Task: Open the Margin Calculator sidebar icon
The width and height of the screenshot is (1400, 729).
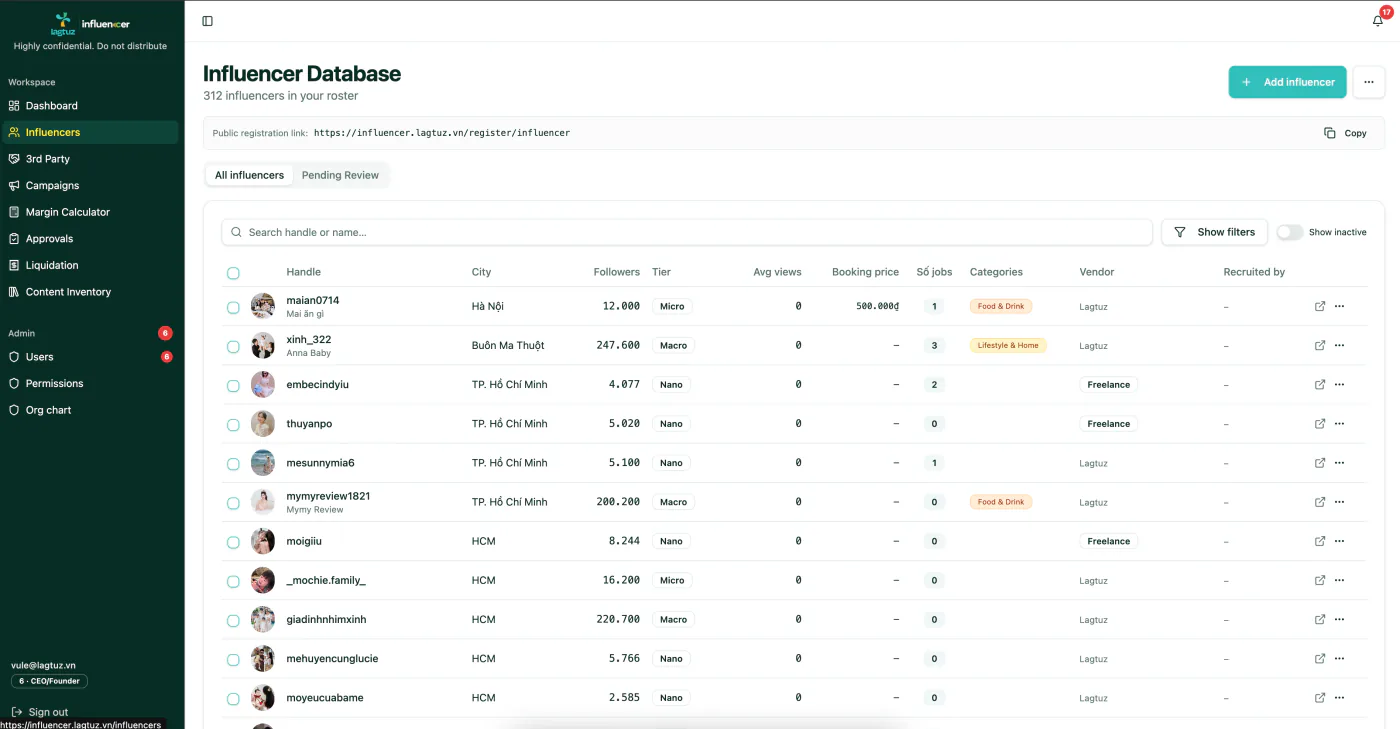Action: coord(14,212)
